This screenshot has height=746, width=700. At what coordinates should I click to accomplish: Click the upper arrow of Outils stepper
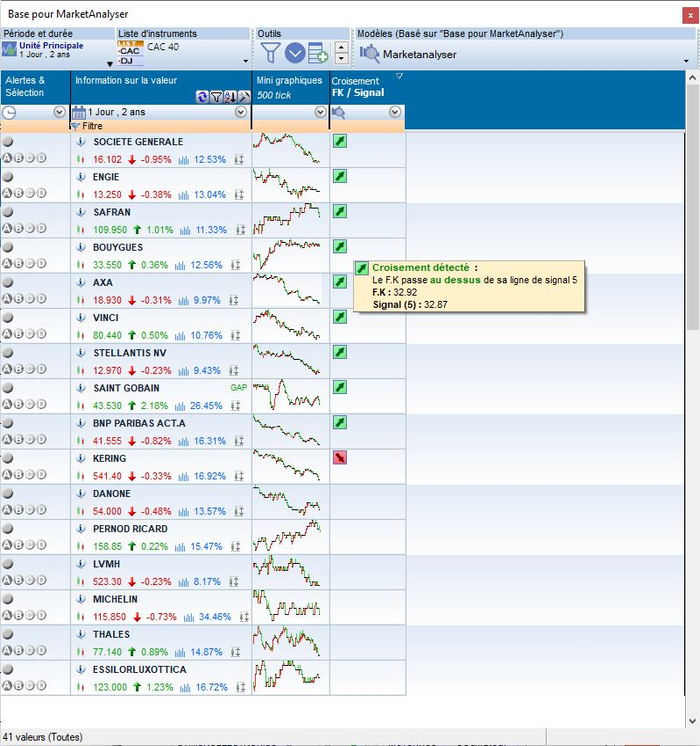coord(341,48)
